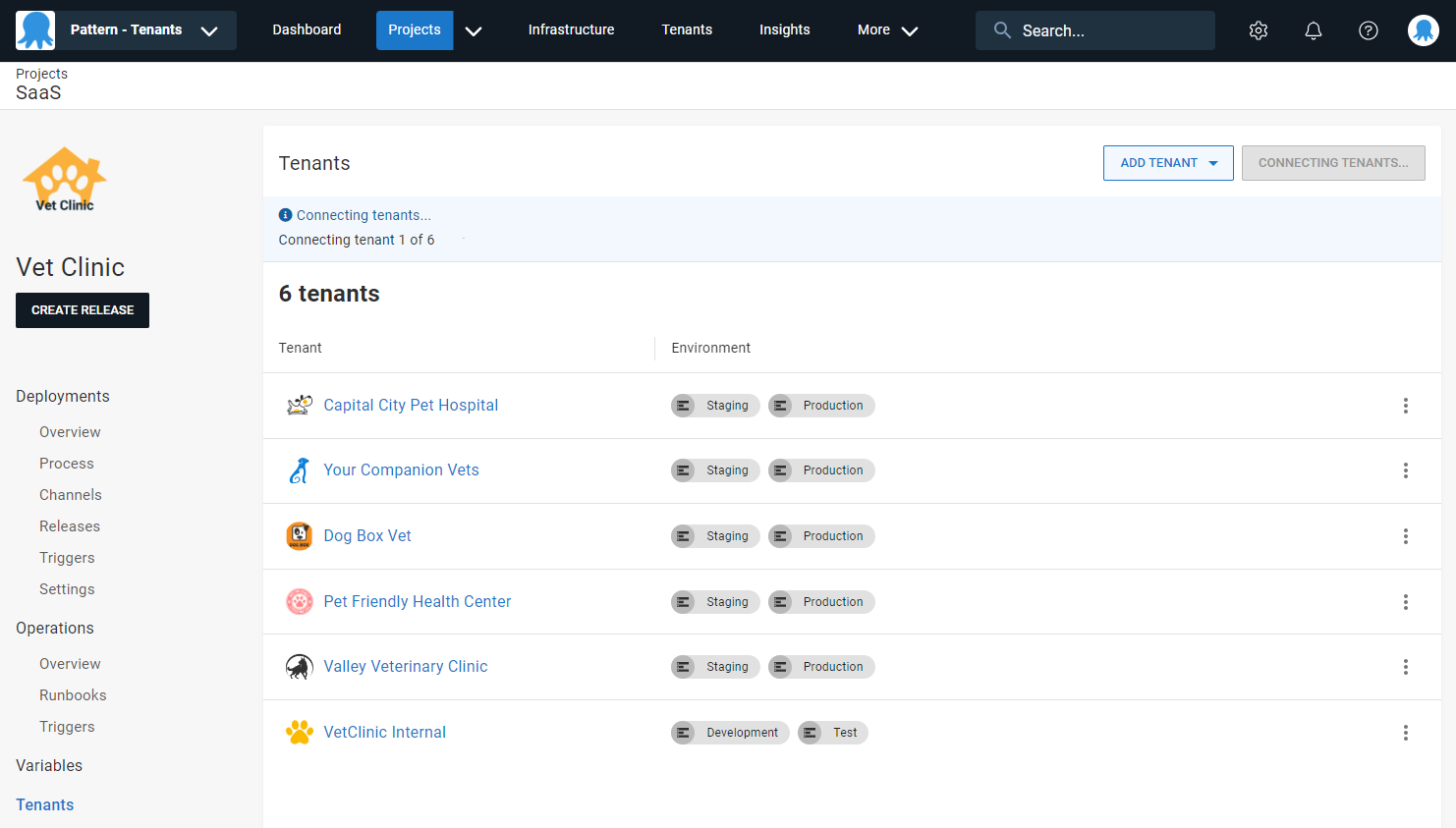Open the user profile avatar
This screenshot has height=828, width=1456.
pos(1423,30)
